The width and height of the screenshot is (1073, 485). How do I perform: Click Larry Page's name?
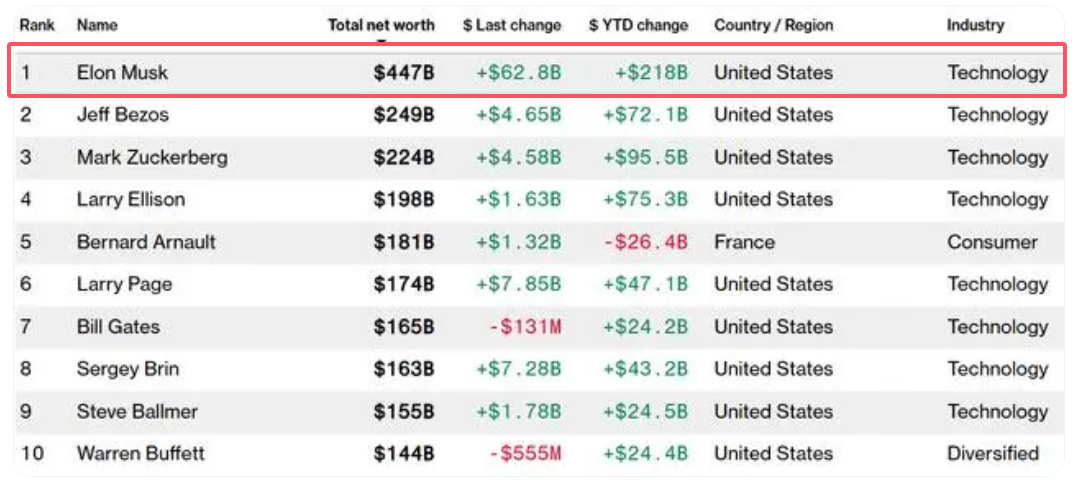124,284
